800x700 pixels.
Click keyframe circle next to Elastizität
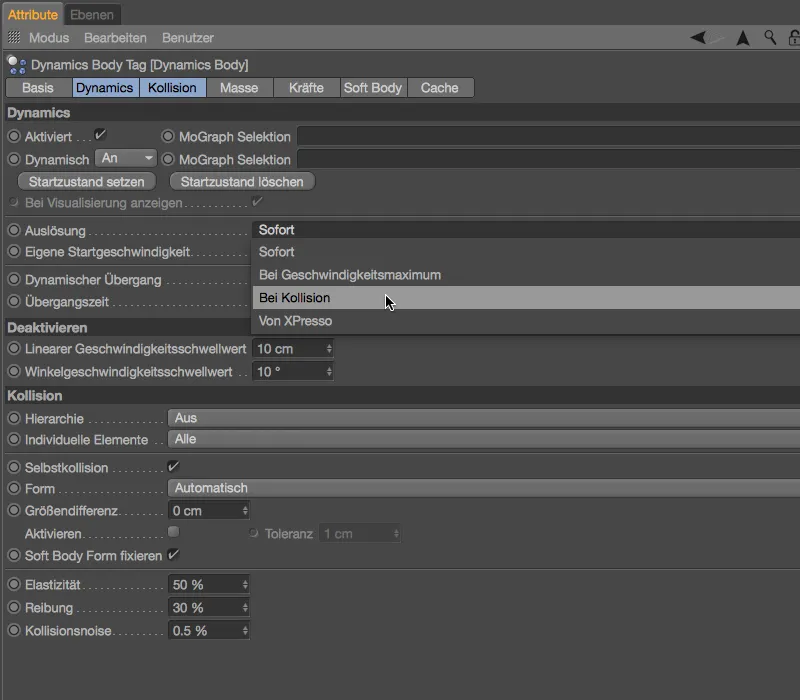point(14,585)
